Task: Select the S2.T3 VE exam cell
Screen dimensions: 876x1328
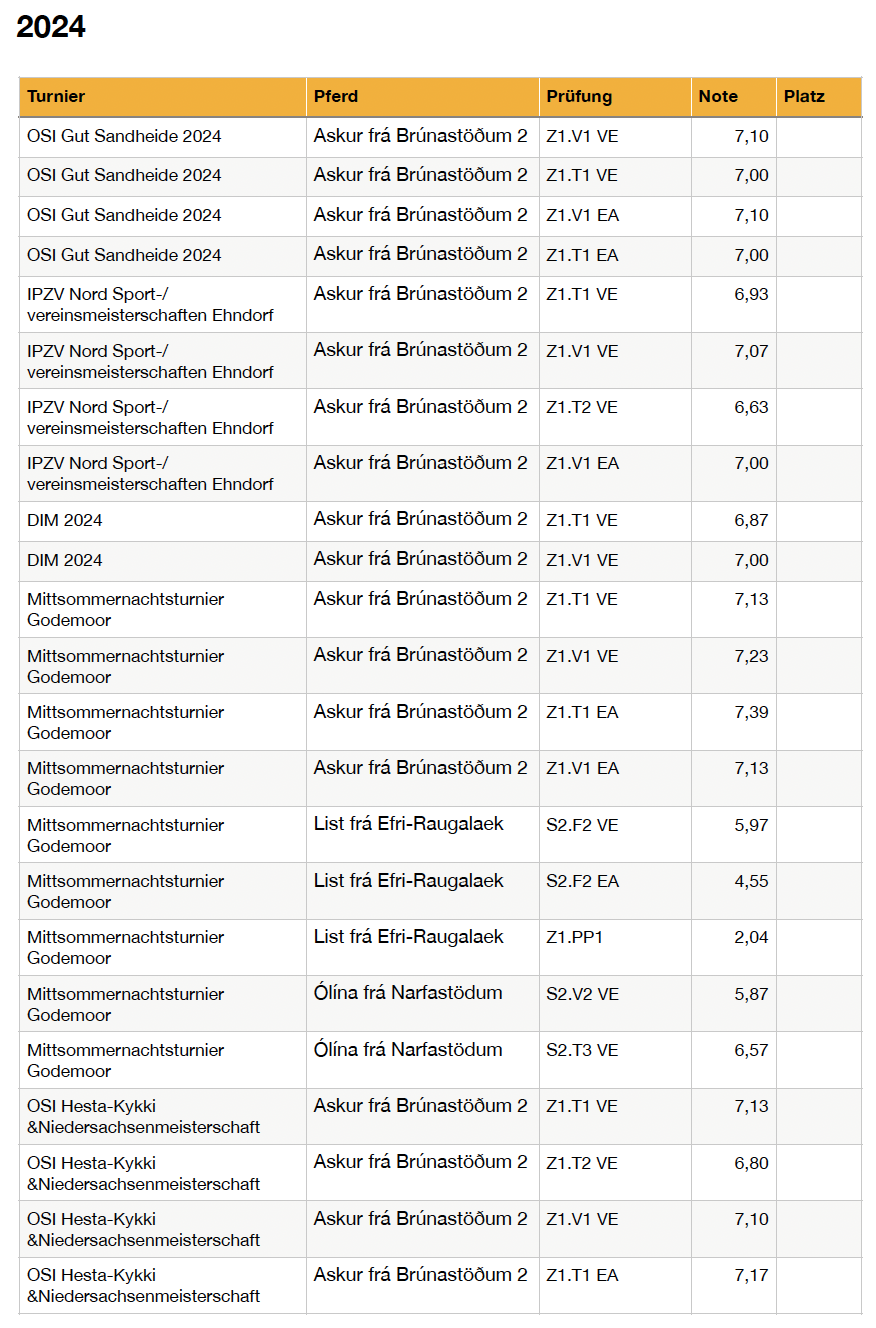Action: tap(582, 1051)
